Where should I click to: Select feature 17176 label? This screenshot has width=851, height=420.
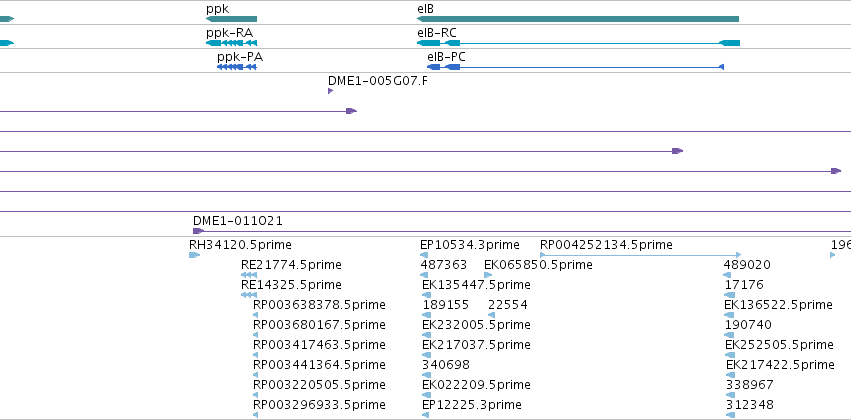coord(744,285)
